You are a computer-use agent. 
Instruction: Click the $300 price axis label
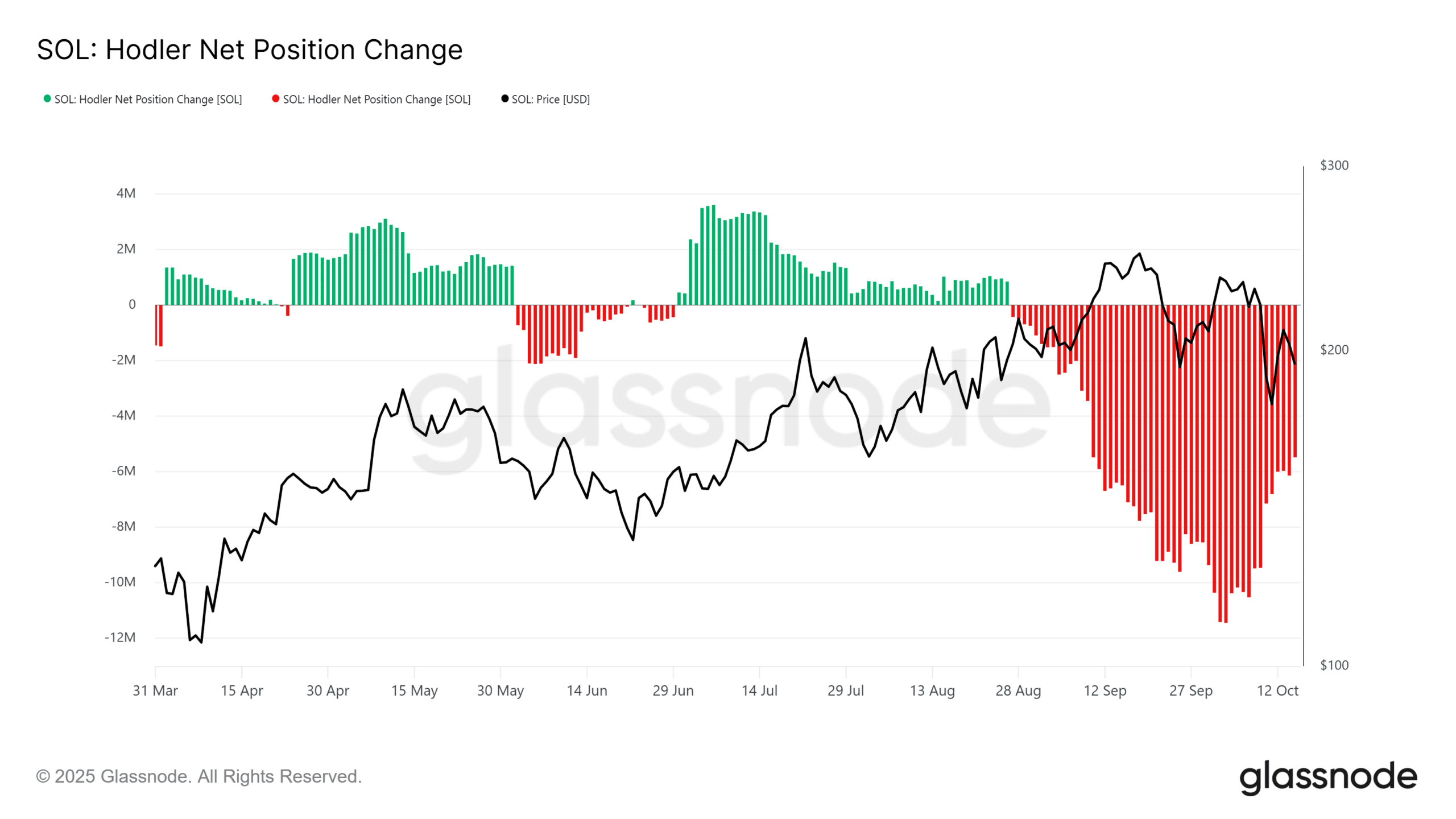coord(1334,166)
